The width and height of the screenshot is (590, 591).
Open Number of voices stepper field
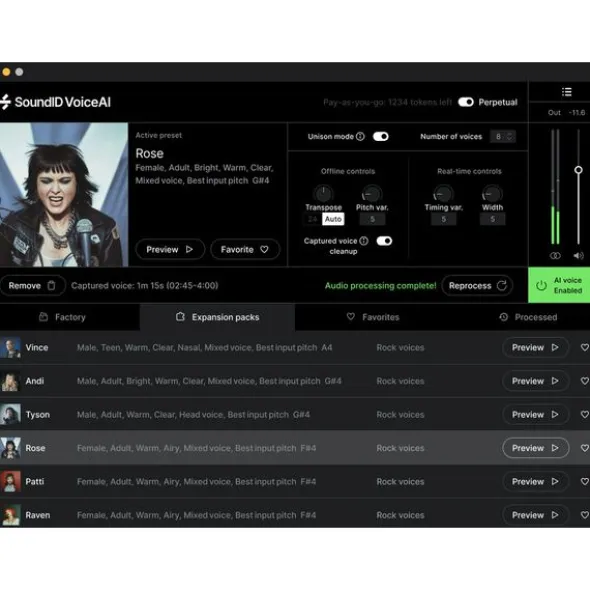click(503, 136)
